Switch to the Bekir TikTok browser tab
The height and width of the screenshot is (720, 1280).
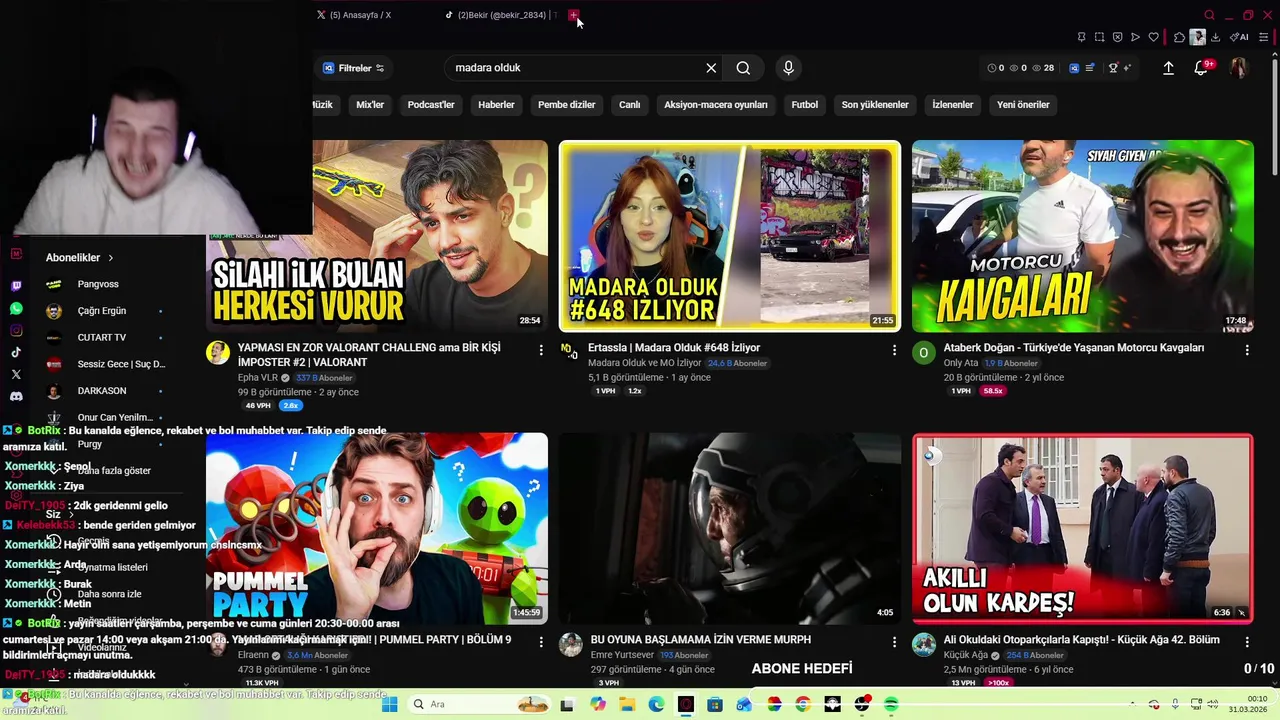(500, 15)
